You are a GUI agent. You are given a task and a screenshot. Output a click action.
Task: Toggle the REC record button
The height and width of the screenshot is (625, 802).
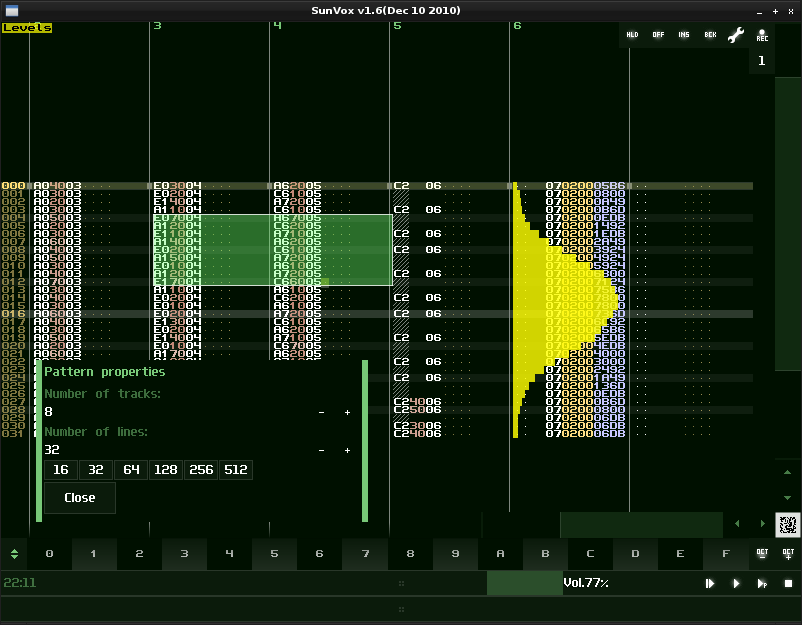pos(762,35)
